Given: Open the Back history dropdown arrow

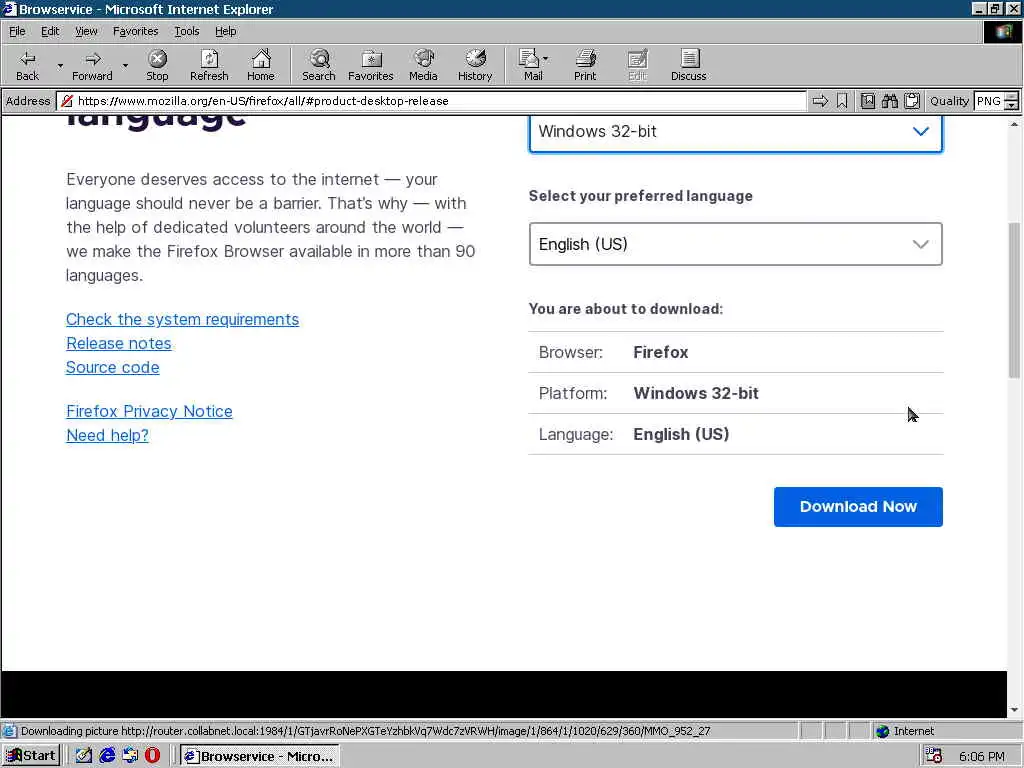Looking at the screenshot, I should (60, 65).
